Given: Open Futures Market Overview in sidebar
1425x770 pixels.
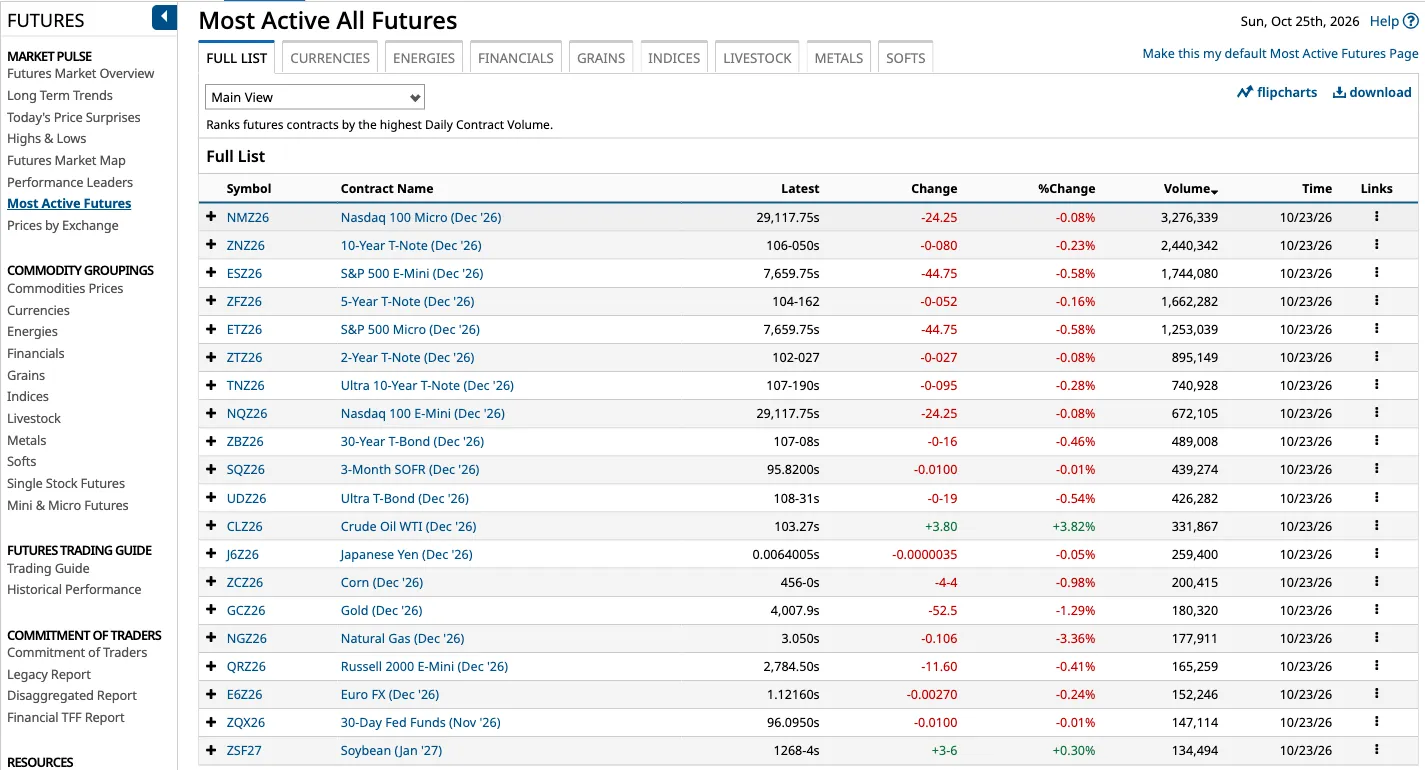Looking at the screenshot, I should [x=81, y=73].
